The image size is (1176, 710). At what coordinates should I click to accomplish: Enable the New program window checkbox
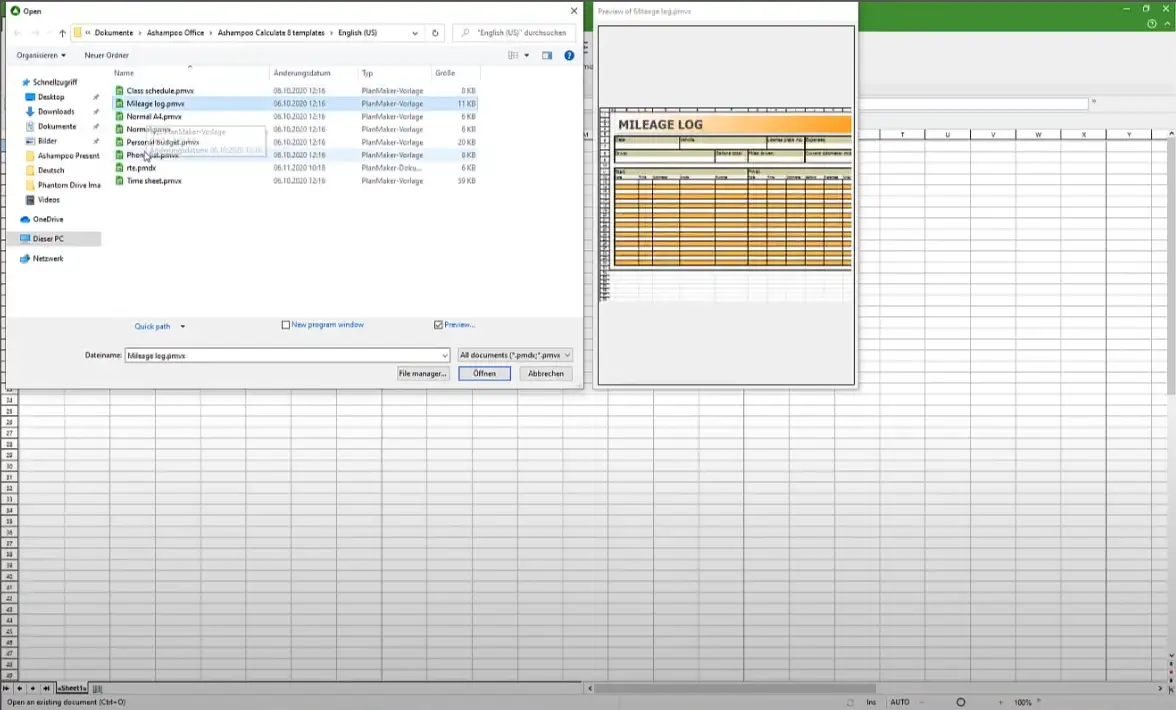pos(286,325)
